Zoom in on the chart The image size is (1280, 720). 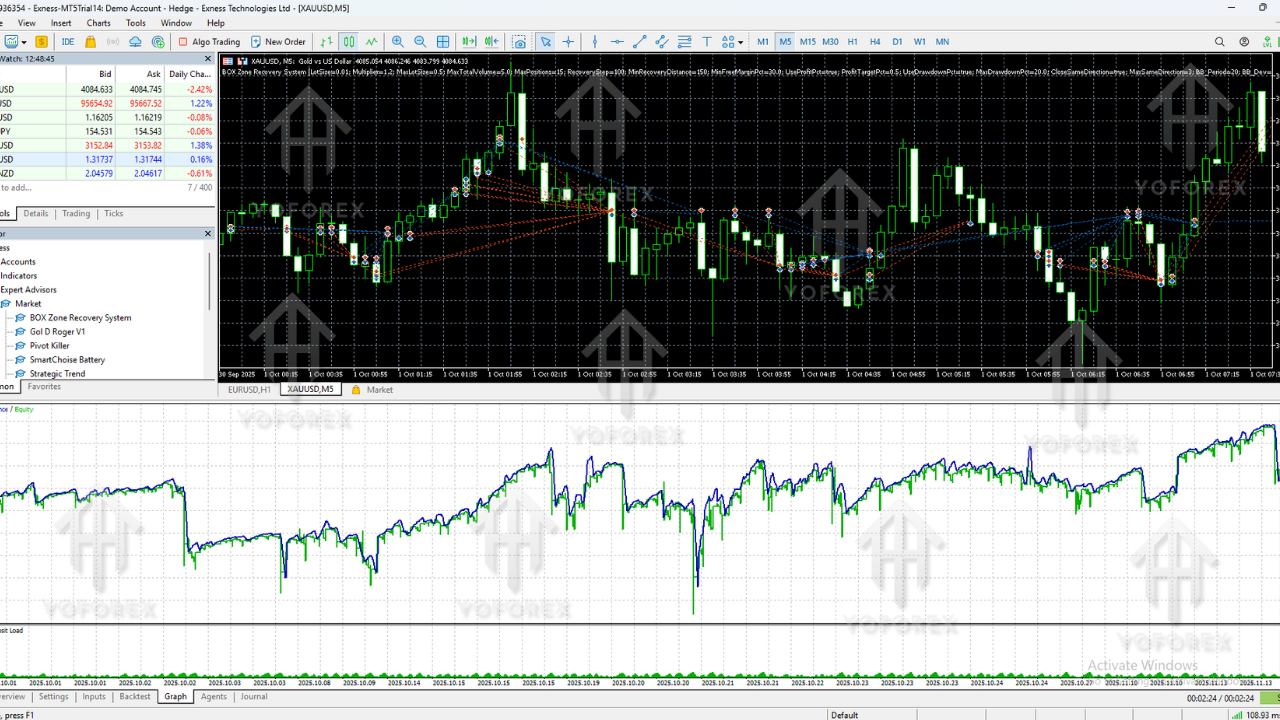(398, 42)
